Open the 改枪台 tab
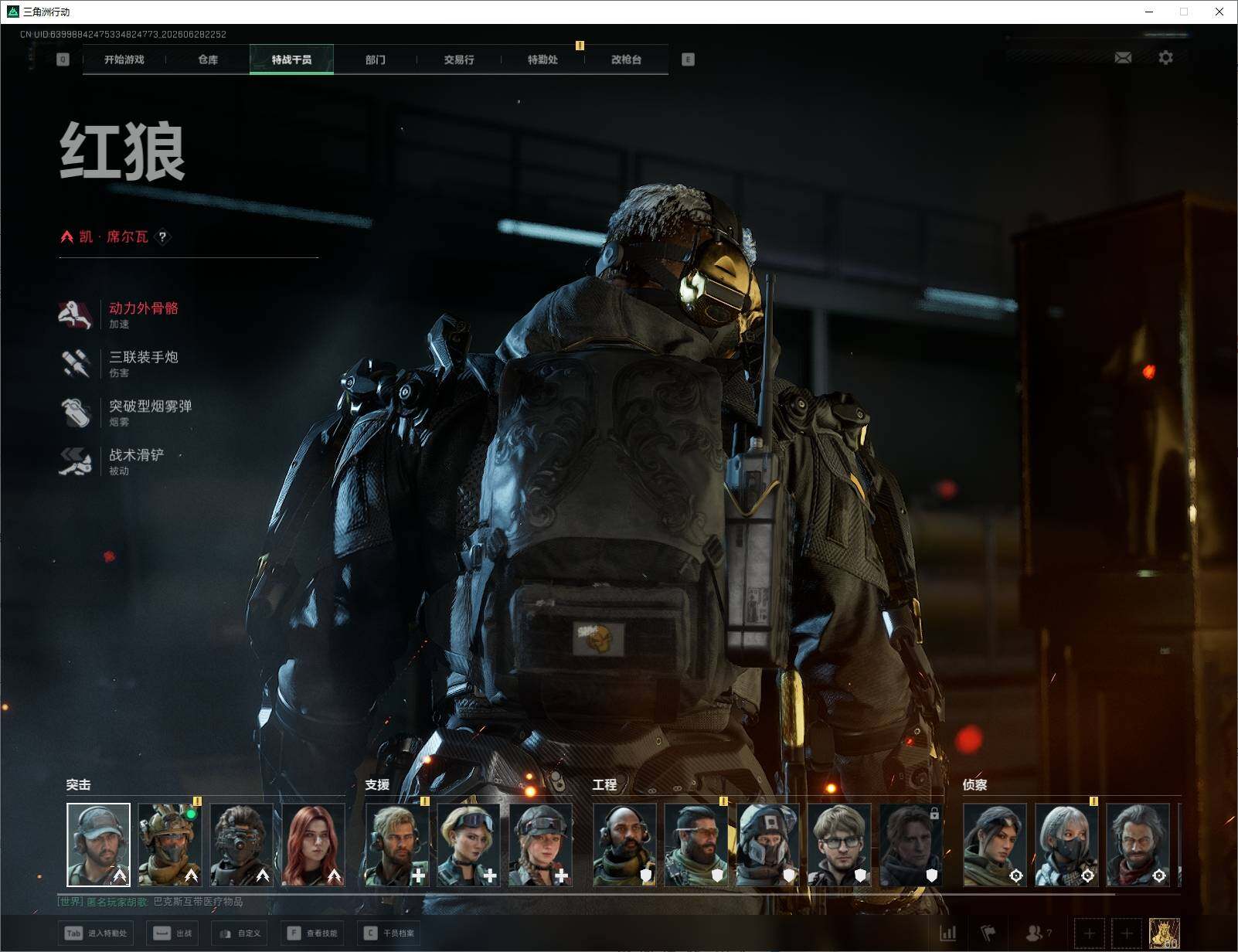The image size is (1238, 952). coord(626,59)
